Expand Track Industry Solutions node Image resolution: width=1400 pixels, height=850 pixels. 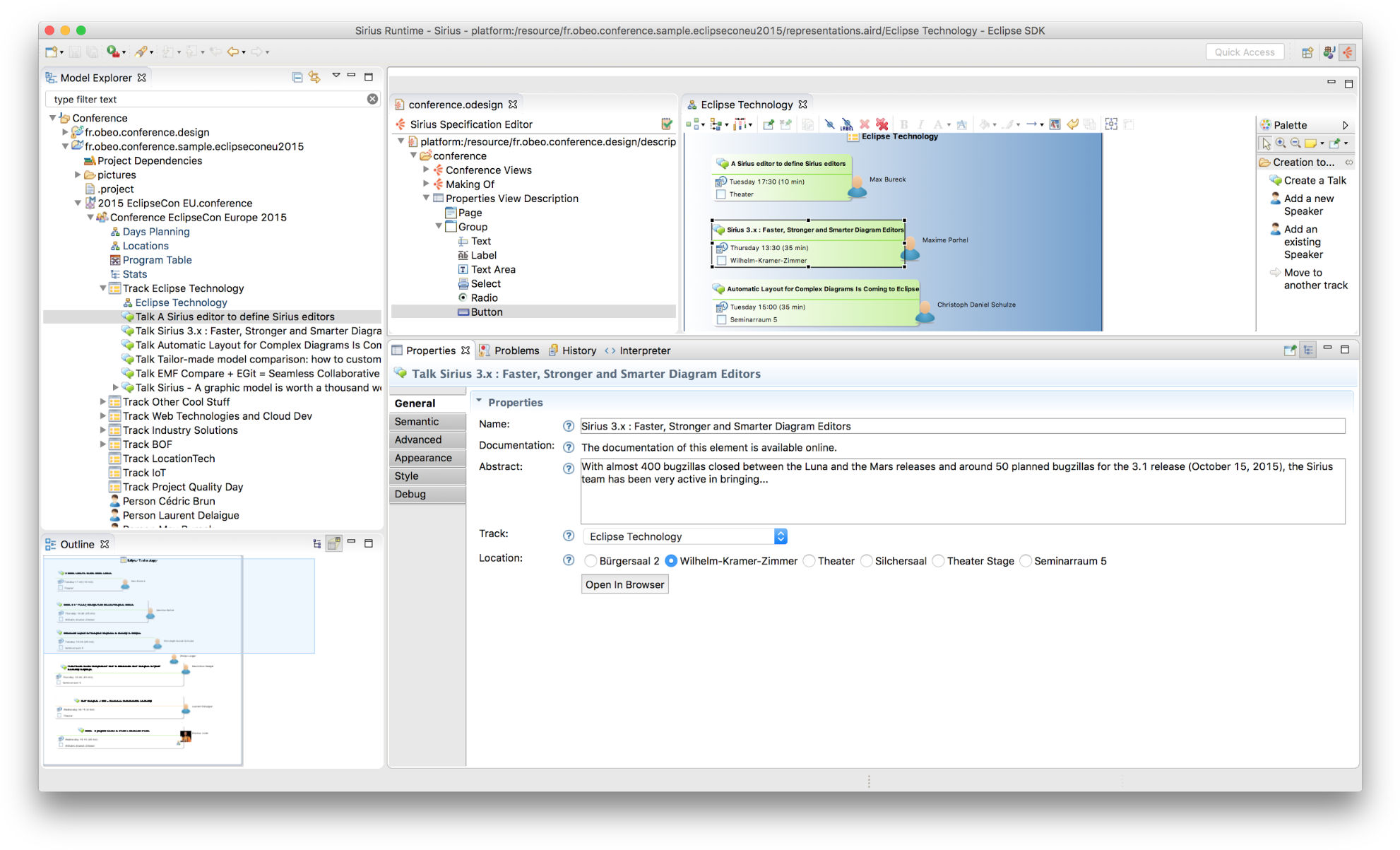point(103,430)
